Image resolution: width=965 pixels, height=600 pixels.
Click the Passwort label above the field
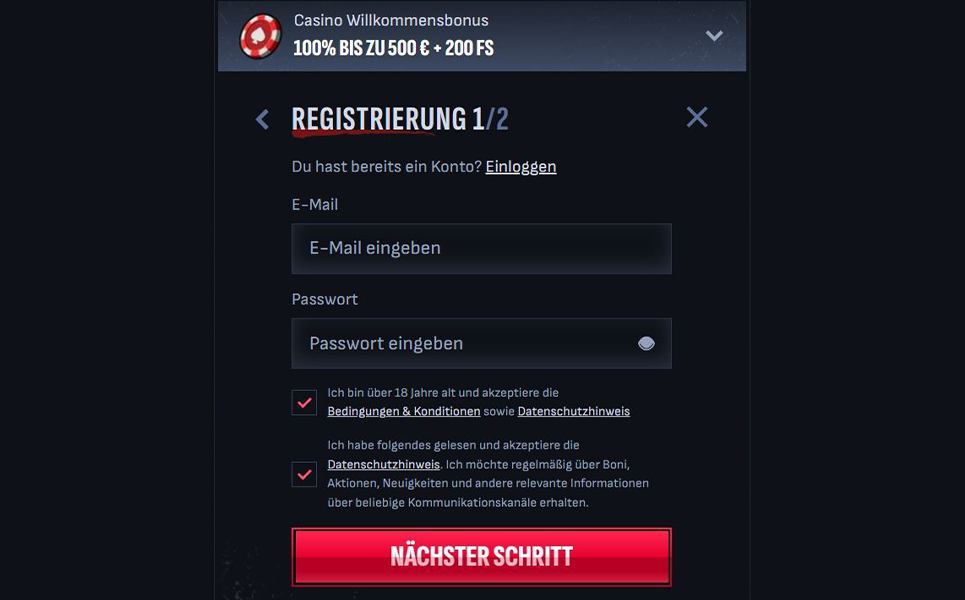324,300
